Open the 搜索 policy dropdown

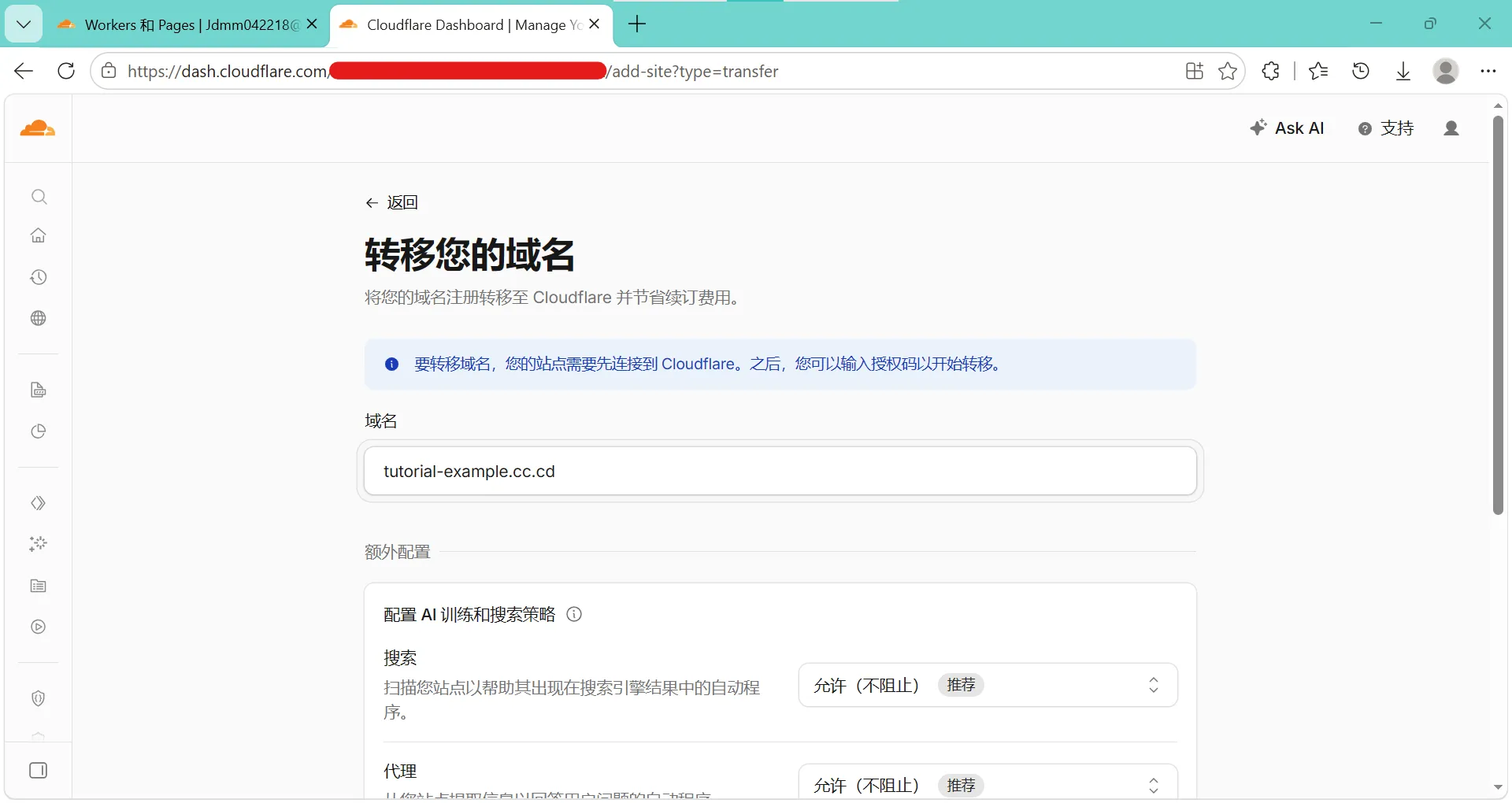988,685
